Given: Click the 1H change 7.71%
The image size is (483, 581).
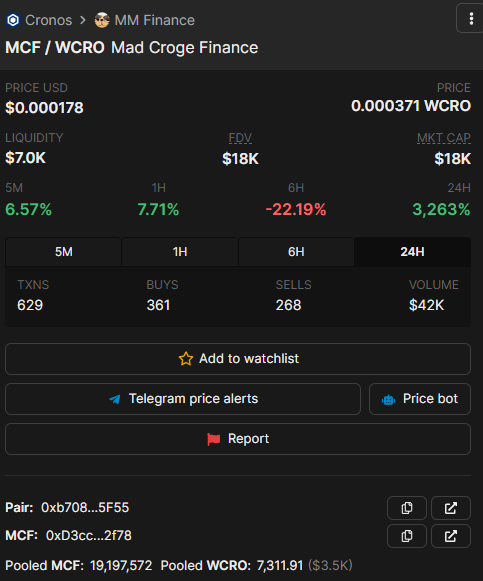Looking at the screenshot, I should [158, 209].
